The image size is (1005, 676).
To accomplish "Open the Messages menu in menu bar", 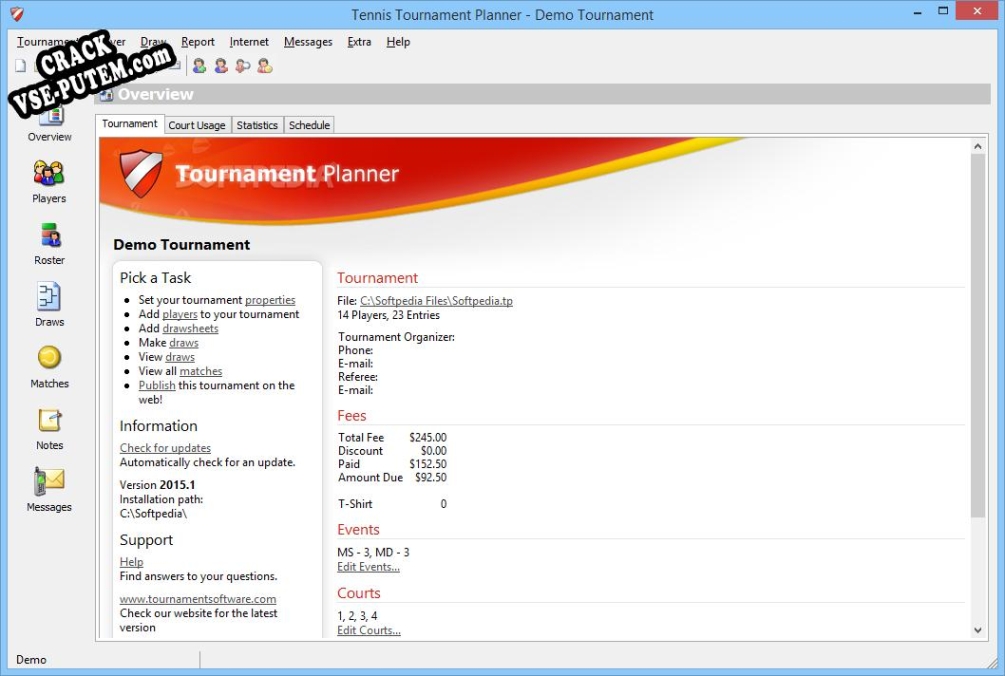I will 308,42.
